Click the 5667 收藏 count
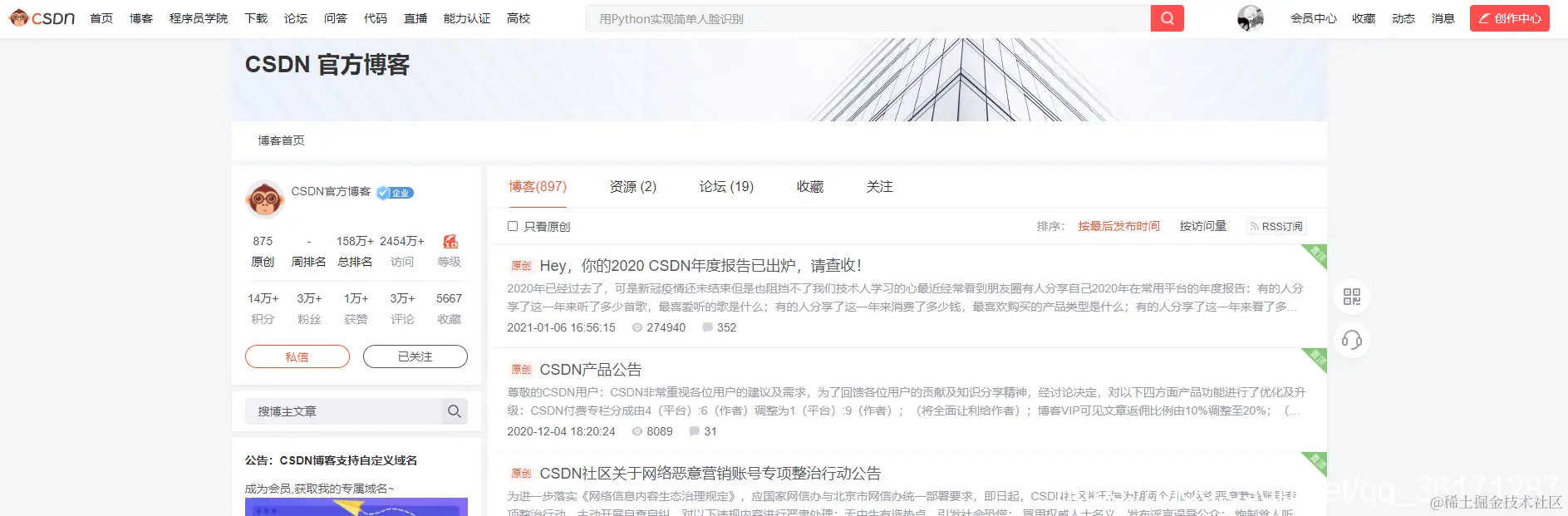 coord(449,298)
